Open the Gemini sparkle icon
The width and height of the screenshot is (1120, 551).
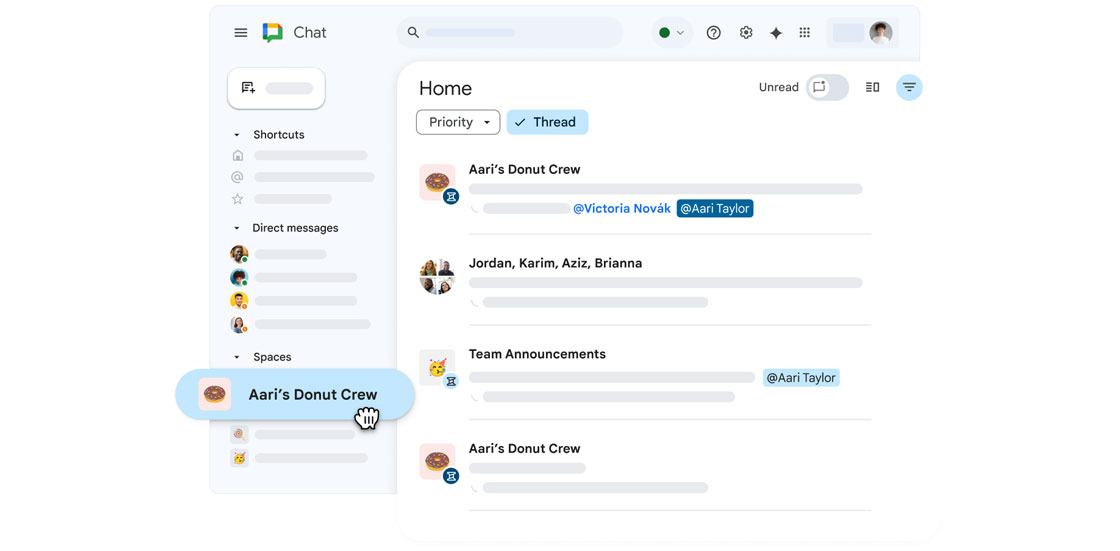click(776, 33)
